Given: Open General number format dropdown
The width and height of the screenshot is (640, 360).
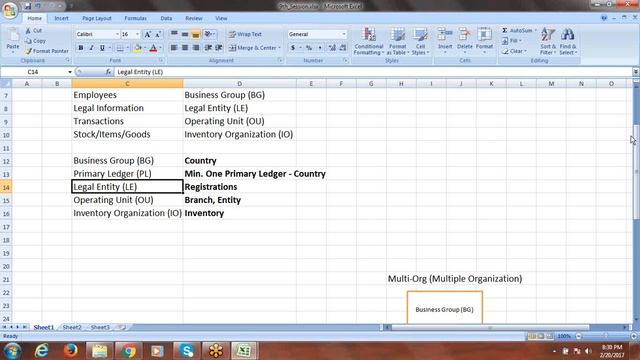Looking at the screenshot, I should (344, 34).
